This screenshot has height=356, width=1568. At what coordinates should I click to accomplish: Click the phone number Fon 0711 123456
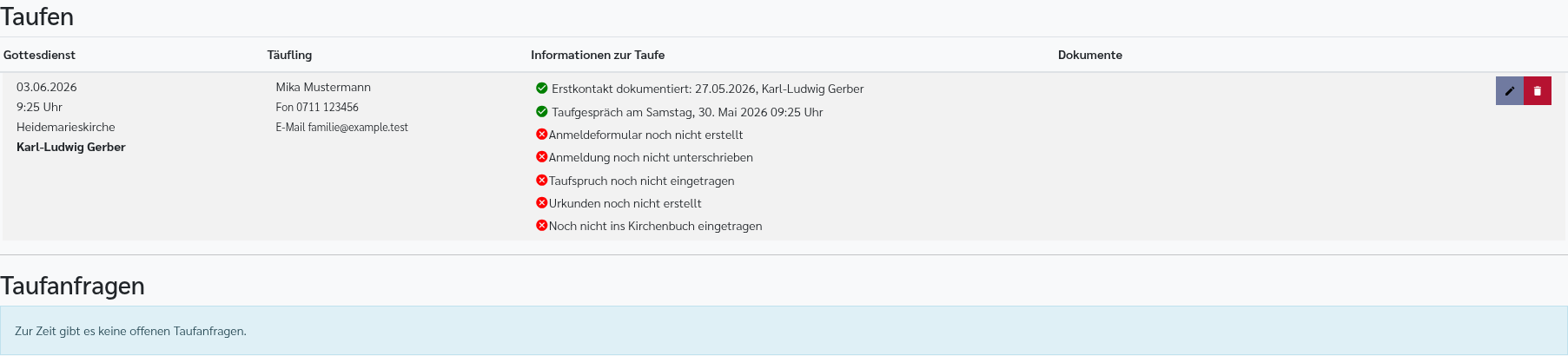click(317, 107)
